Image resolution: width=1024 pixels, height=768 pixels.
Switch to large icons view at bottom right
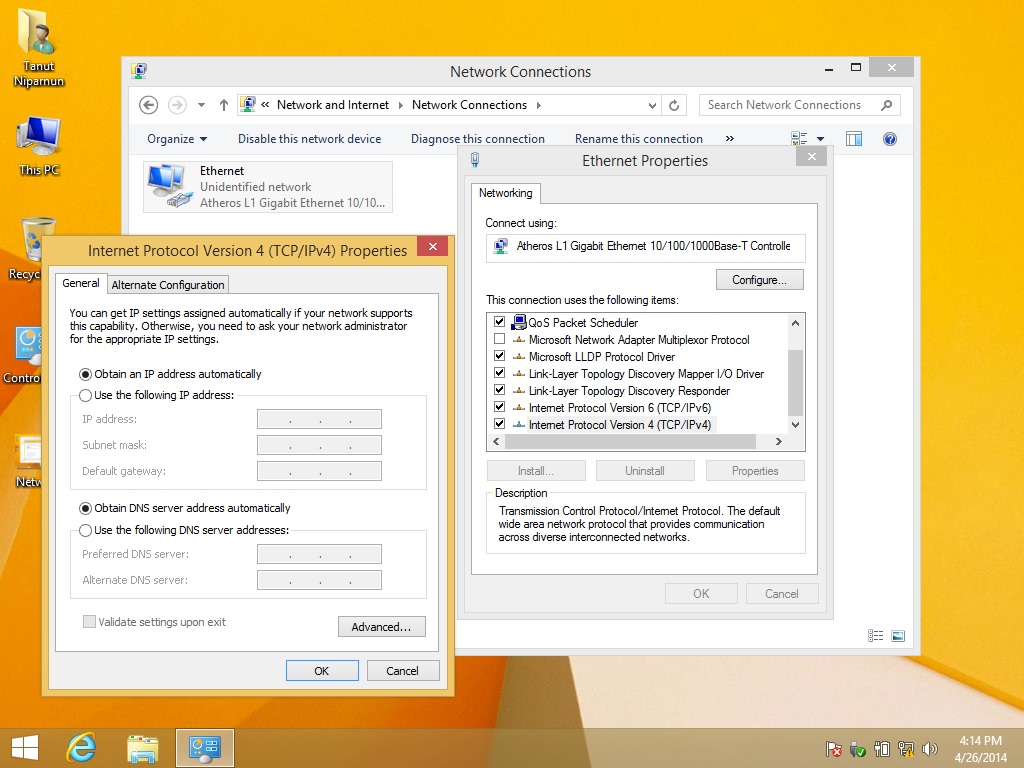pyautogui.click(x=898, y=635)
